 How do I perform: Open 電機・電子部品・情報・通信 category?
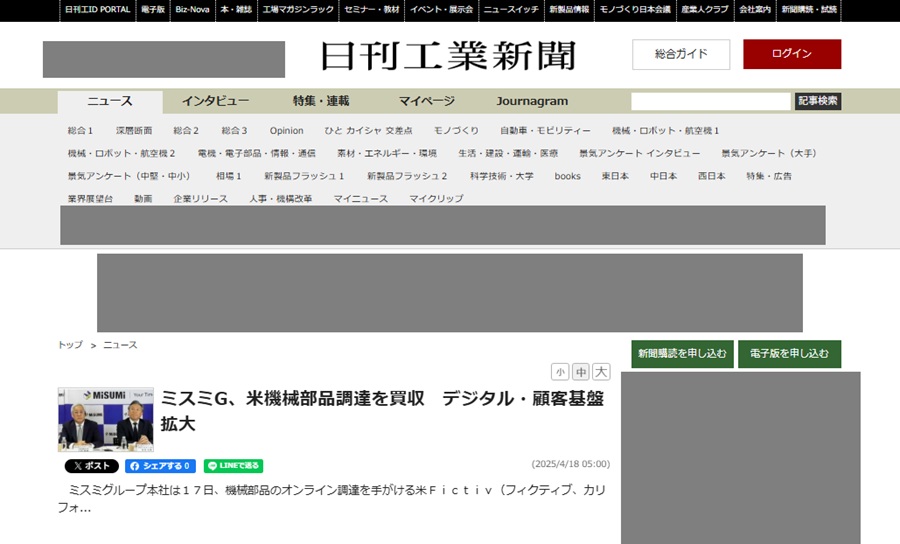click(x=257, y=153)
